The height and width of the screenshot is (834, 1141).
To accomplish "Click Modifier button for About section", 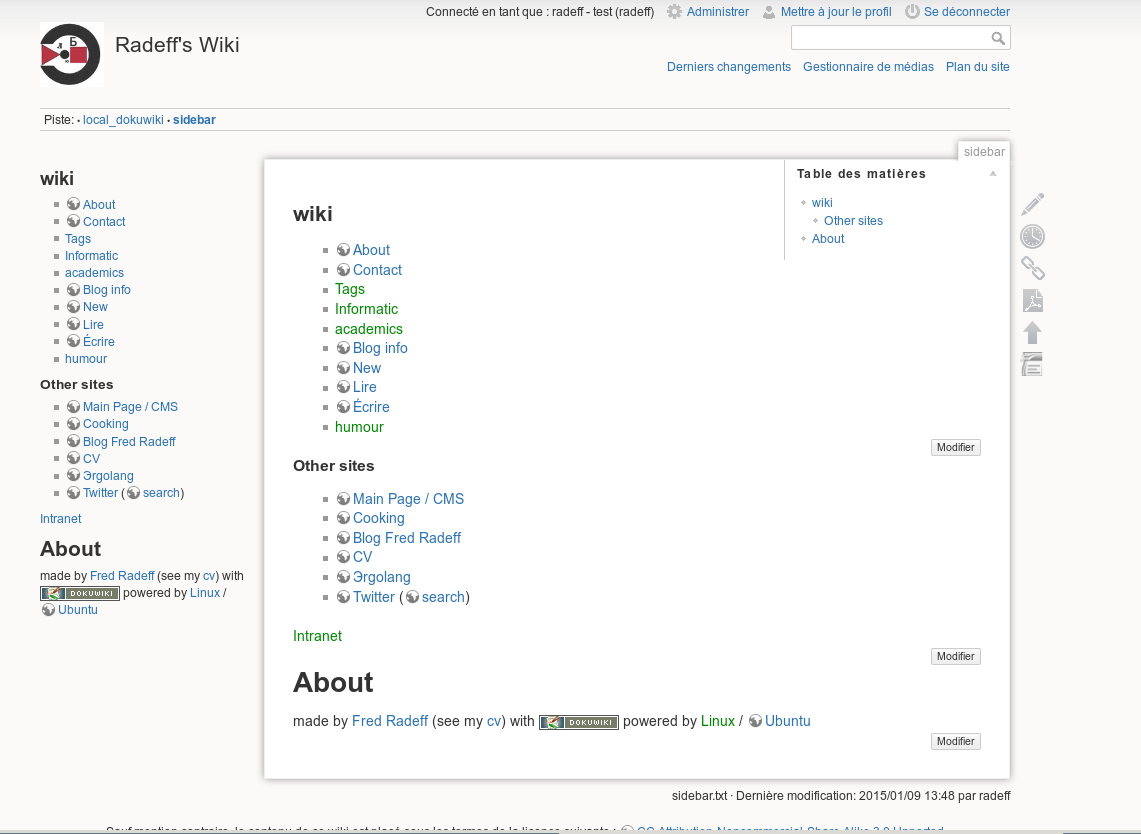I will pyautogui.click(x=955, y=742).
